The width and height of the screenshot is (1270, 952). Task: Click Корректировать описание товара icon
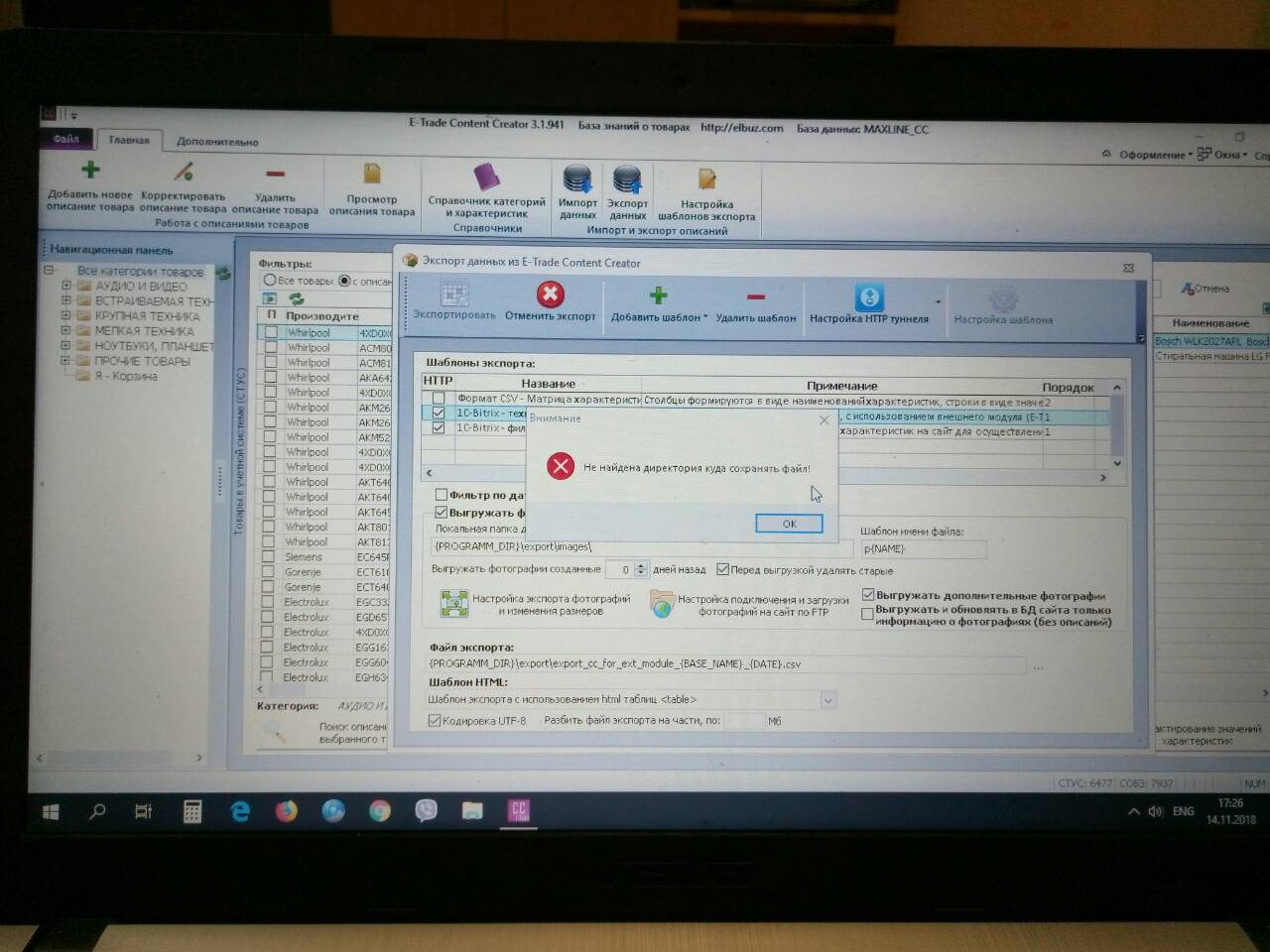pyautogui.click(x=183, y=172)
